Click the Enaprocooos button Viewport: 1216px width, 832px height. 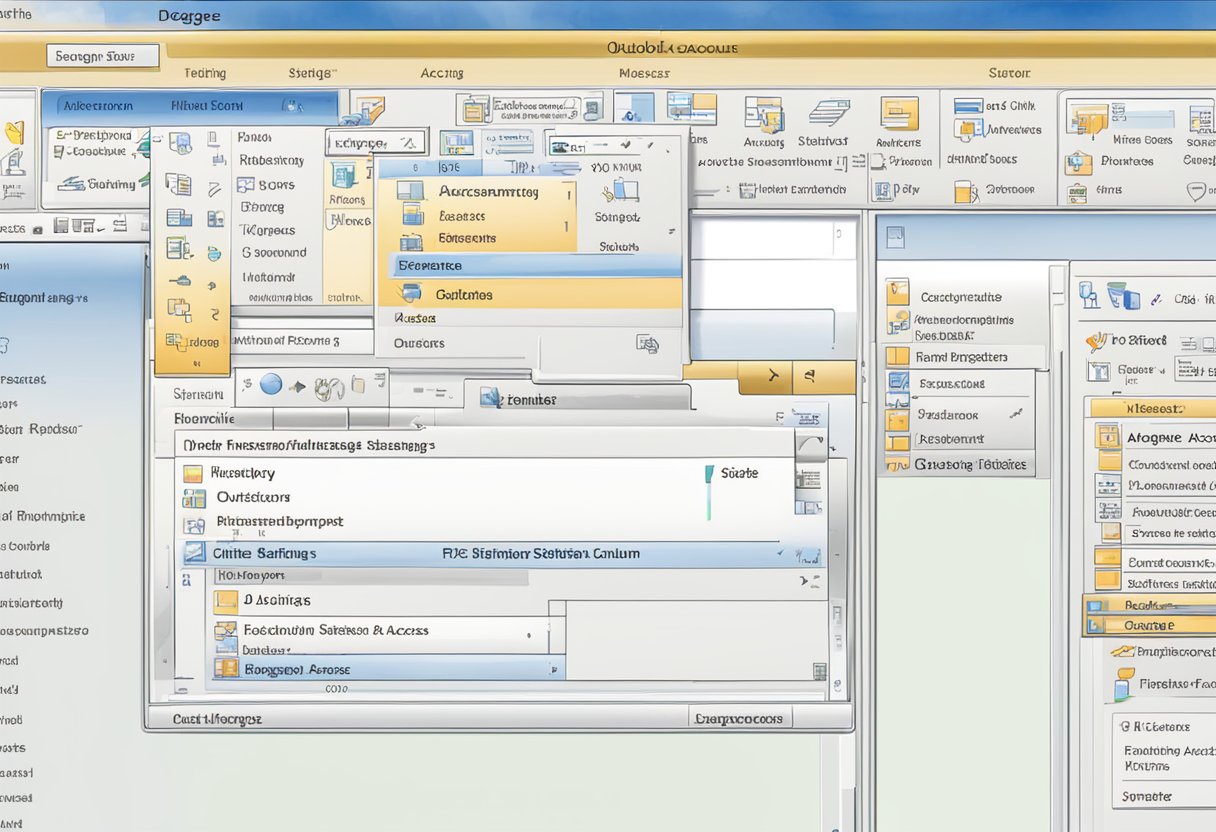click(741, 718)
